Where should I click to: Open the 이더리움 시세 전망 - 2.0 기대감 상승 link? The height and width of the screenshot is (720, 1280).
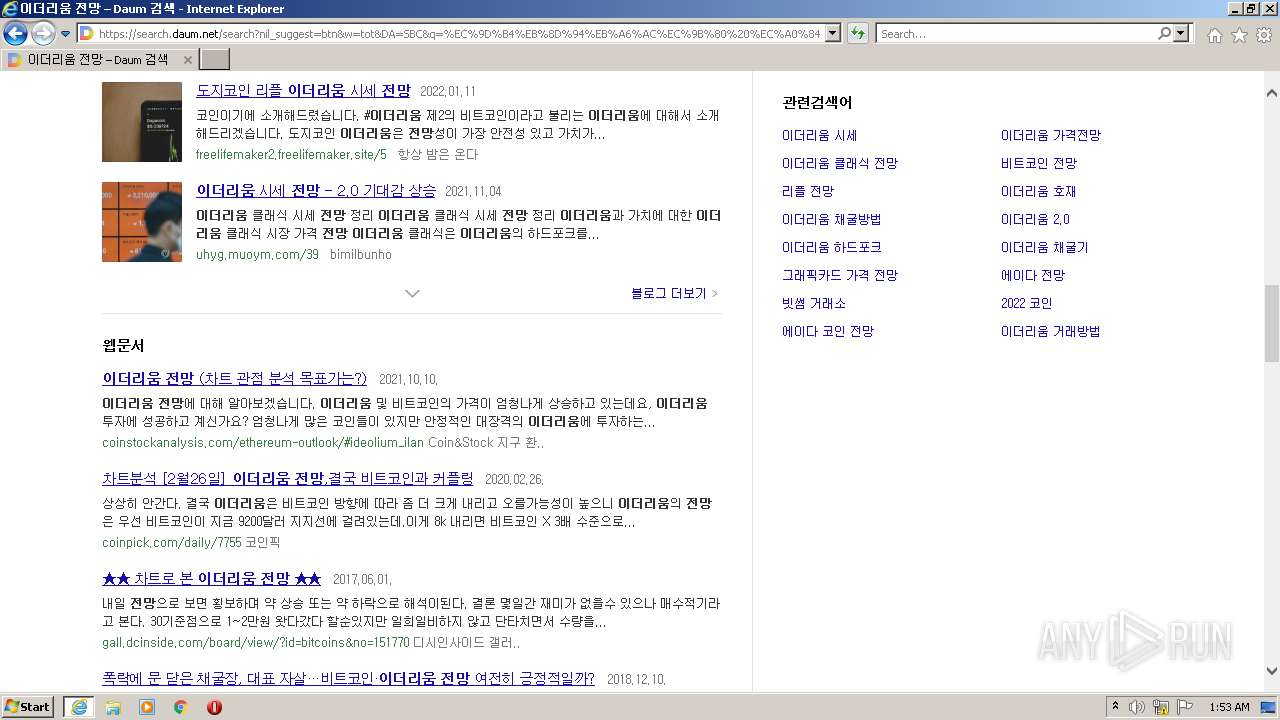click(x=316, y=190)
